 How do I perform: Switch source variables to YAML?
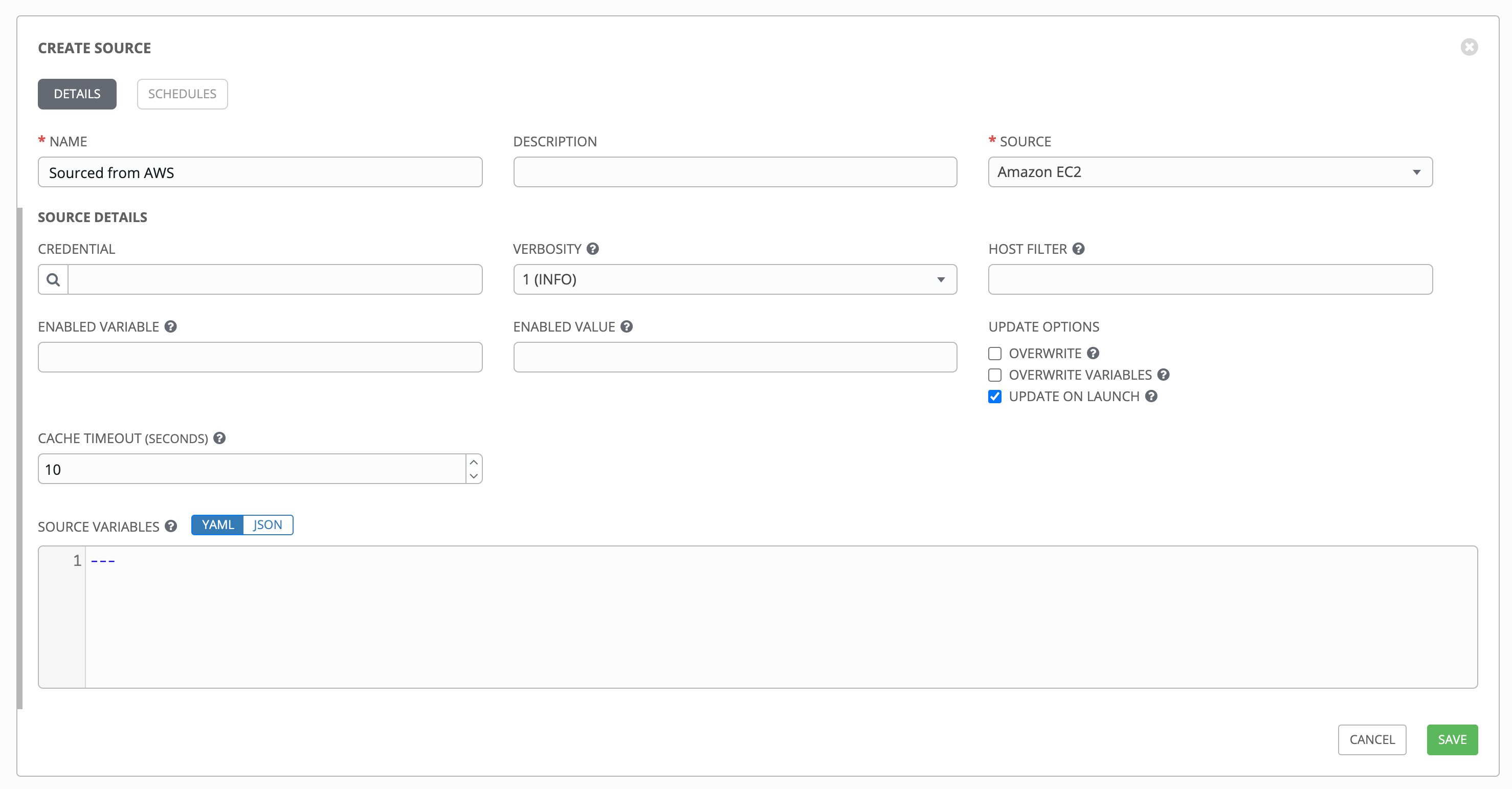pos(218,525)
